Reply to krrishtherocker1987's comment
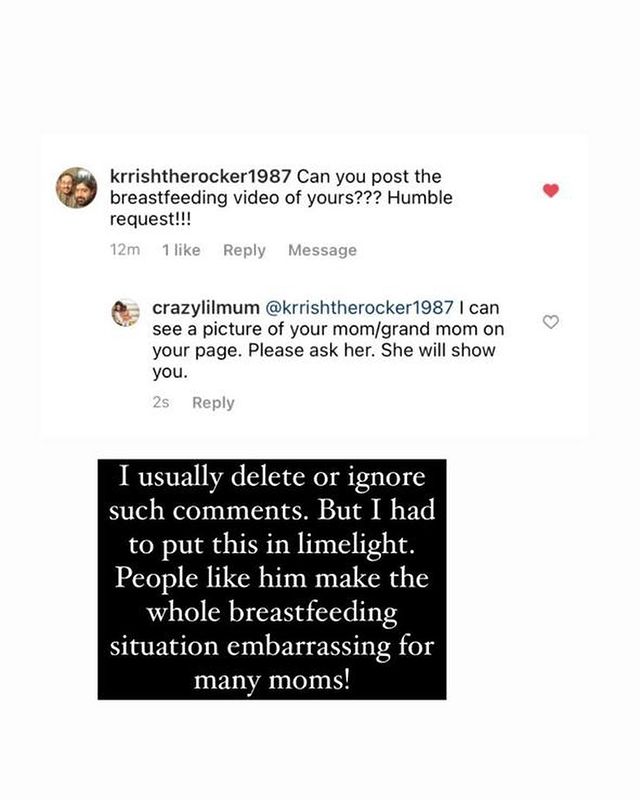640x800 pixels. tap(244, 251)
